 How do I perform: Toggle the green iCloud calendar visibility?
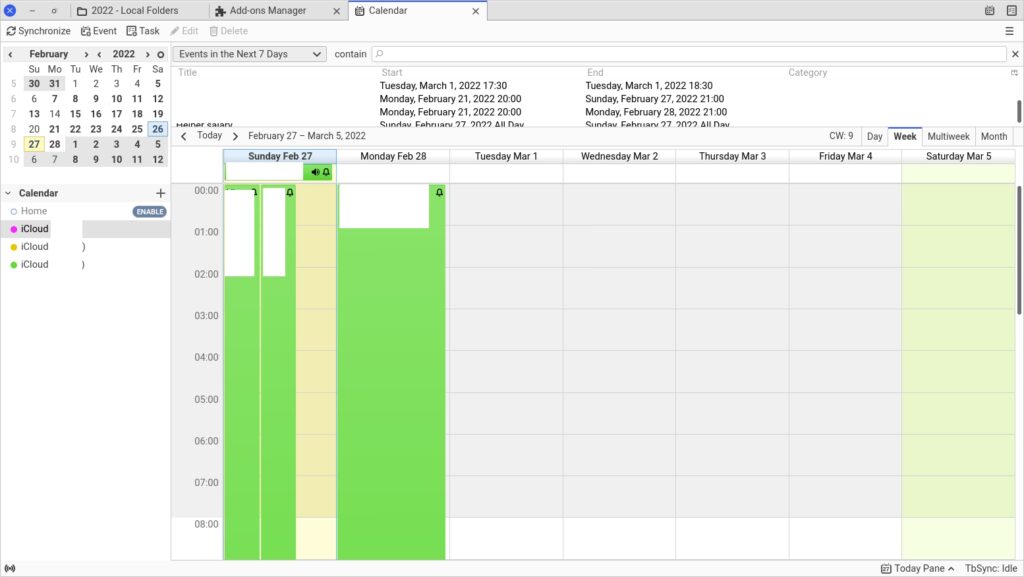14,264
